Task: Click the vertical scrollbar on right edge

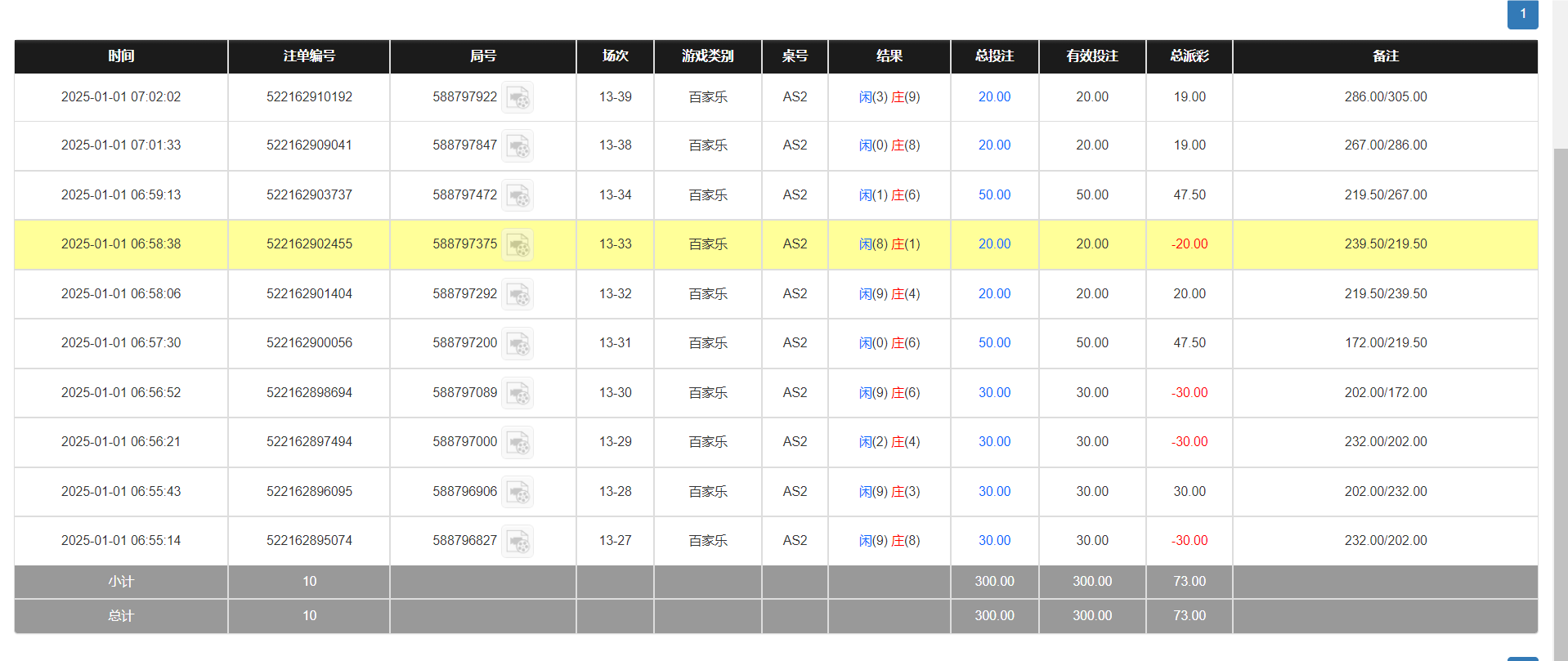Action: (1560, 368)
